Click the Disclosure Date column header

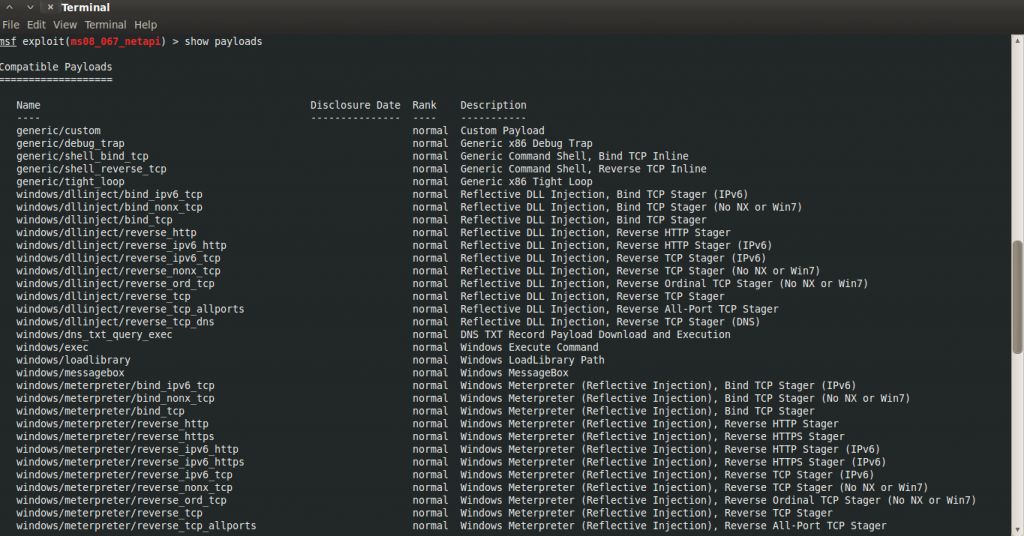pos(355,105)
